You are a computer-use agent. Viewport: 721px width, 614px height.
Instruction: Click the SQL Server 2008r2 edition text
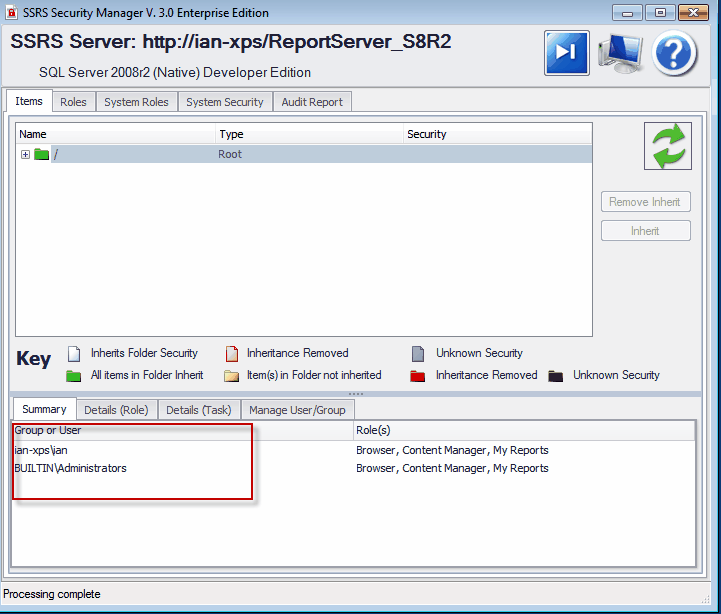(x=175, y=72)
